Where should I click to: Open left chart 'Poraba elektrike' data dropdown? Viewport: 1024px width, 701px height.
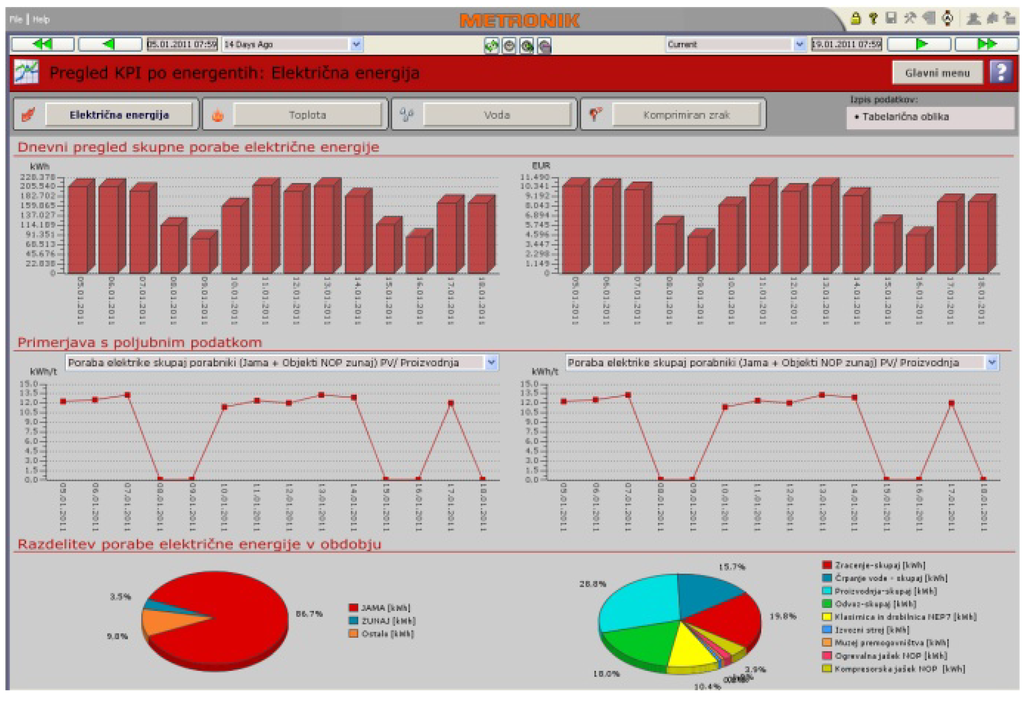(490, 362)
